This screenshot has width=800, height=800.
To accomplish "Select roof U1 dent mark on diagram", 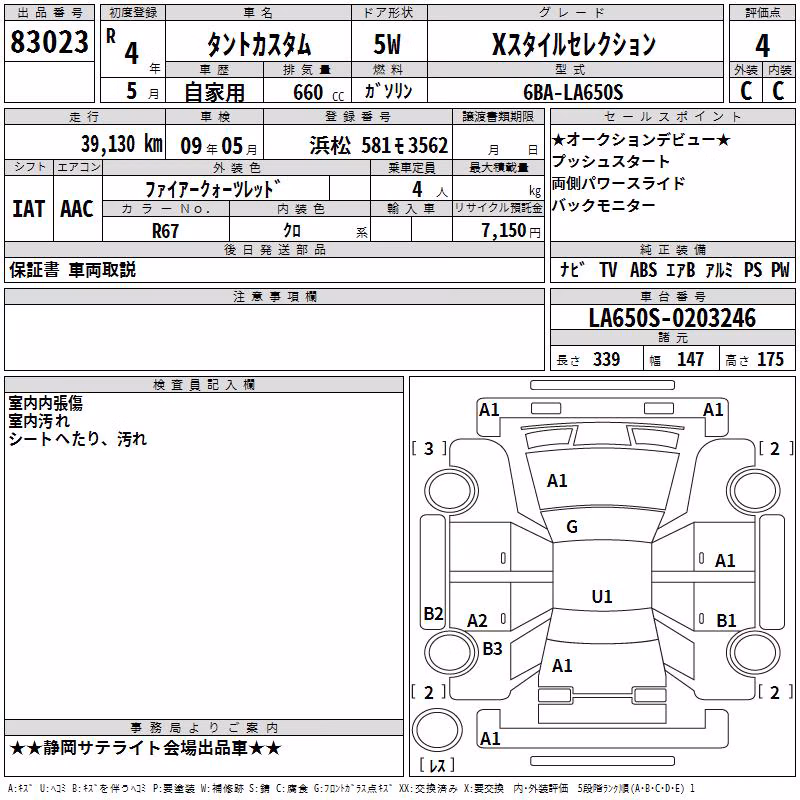I will pos(602,596).
